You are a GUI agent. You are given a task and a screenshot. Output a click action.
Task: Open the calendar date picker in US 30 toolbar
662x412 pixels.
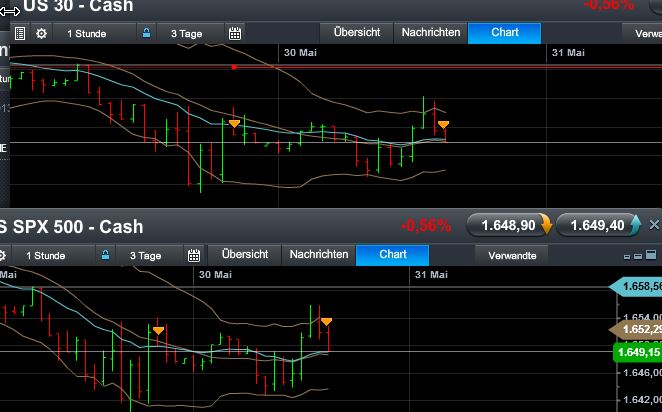click(x=235, y=33)
